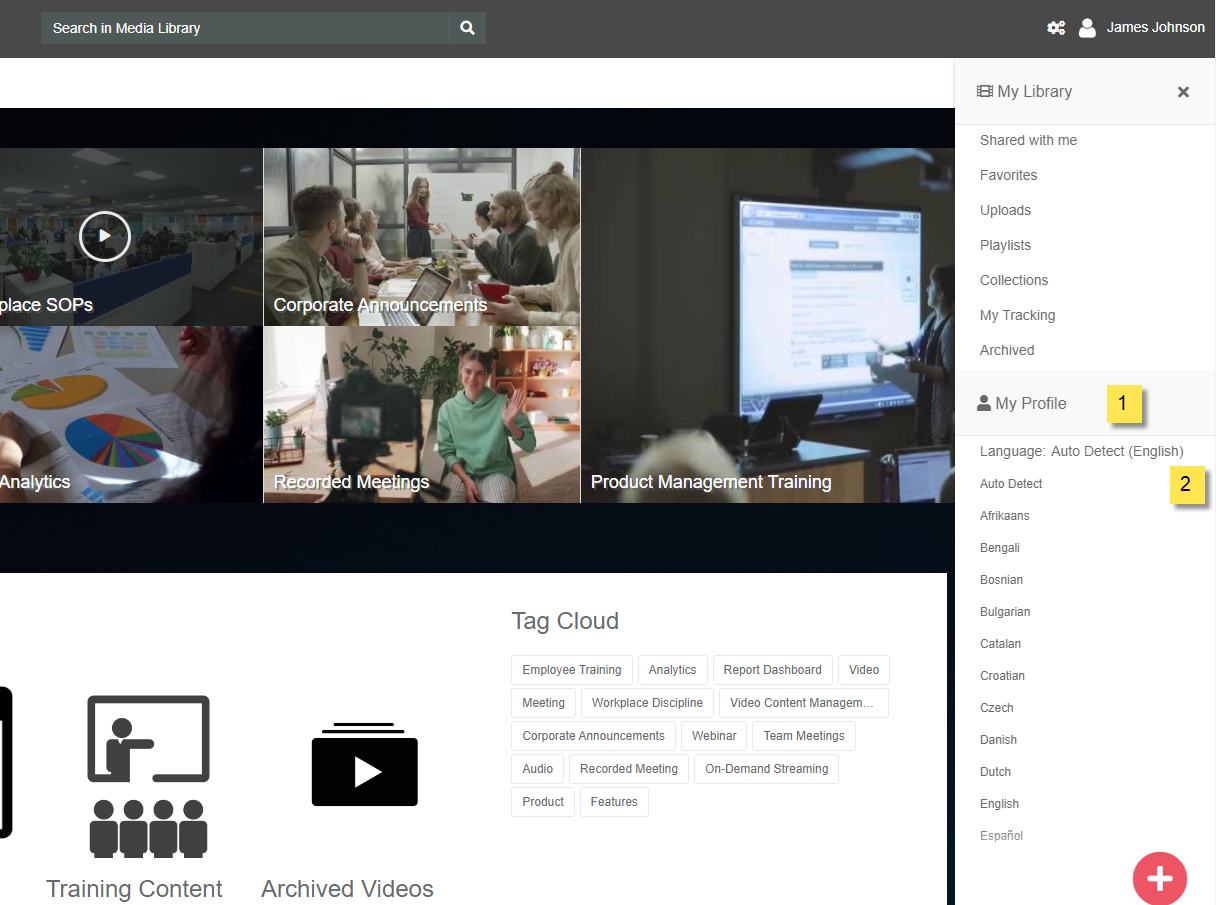Image resolution: width=1216 pixels, height=905 pixels.
Task: Click the user profile avatar icon
Action: 1087,28
